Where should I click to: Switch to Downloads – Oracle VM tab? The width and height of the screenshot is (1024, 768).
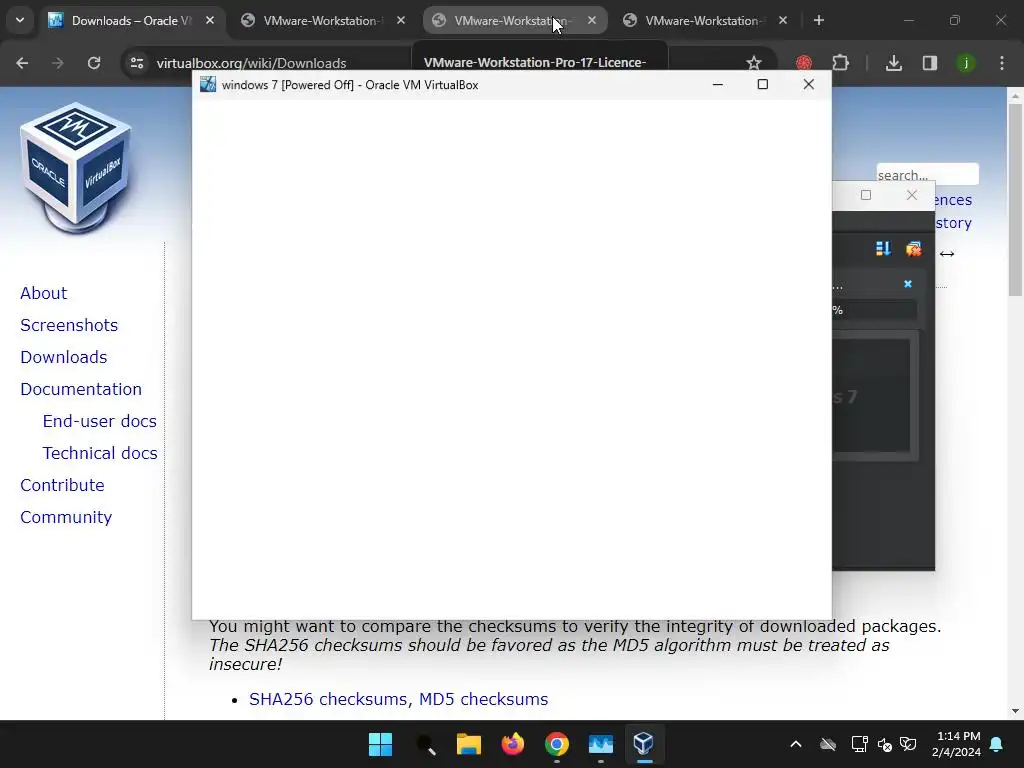click(132, 20)
